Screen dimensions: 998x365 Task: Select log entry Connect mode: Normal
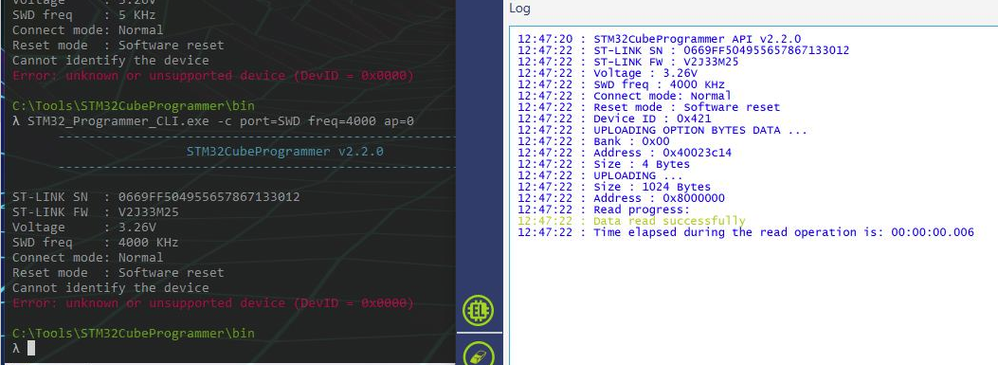(624, 96)
